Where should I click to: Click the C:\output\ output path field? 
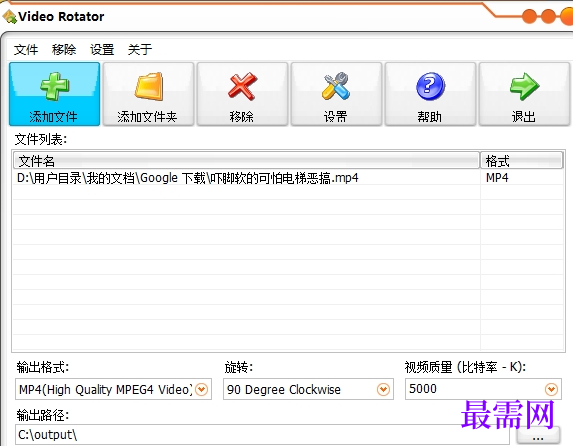click(262, 435)
